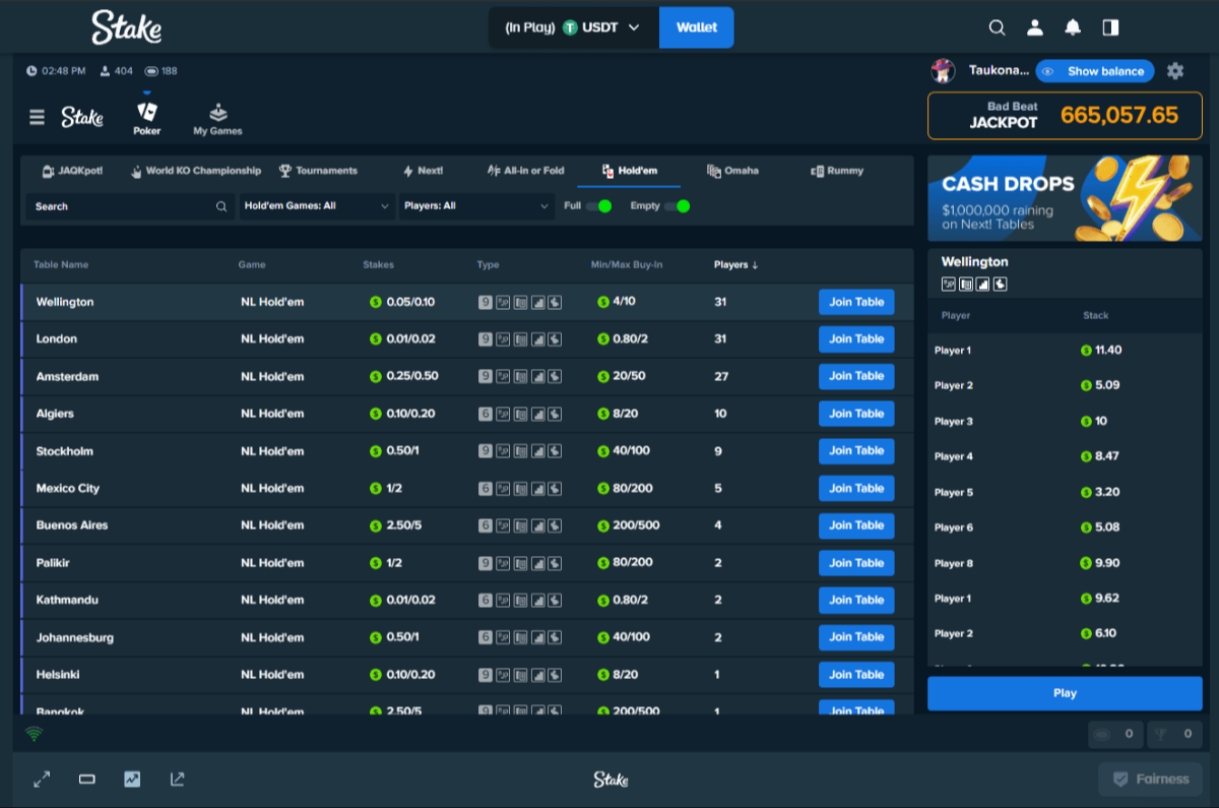Switch to the Tournaments tab
The height and width of the screenshot is (808, 1219).
pos(318,171)
